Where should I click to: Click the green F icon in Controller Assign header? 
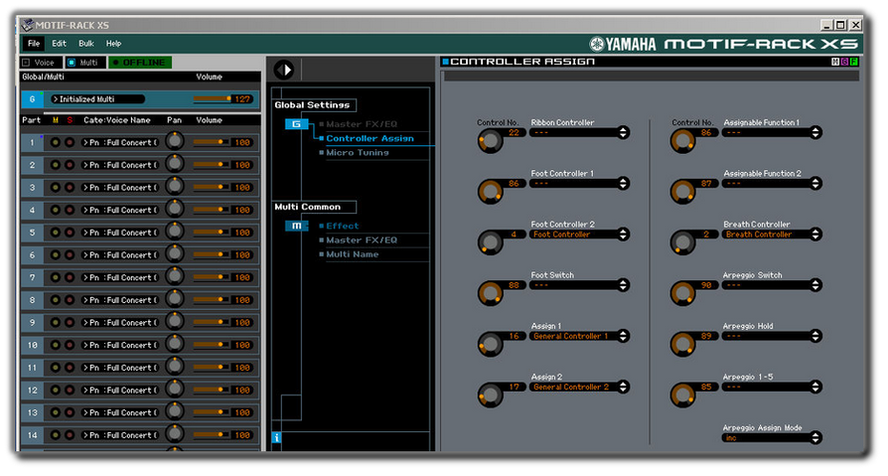click(854, 62)
